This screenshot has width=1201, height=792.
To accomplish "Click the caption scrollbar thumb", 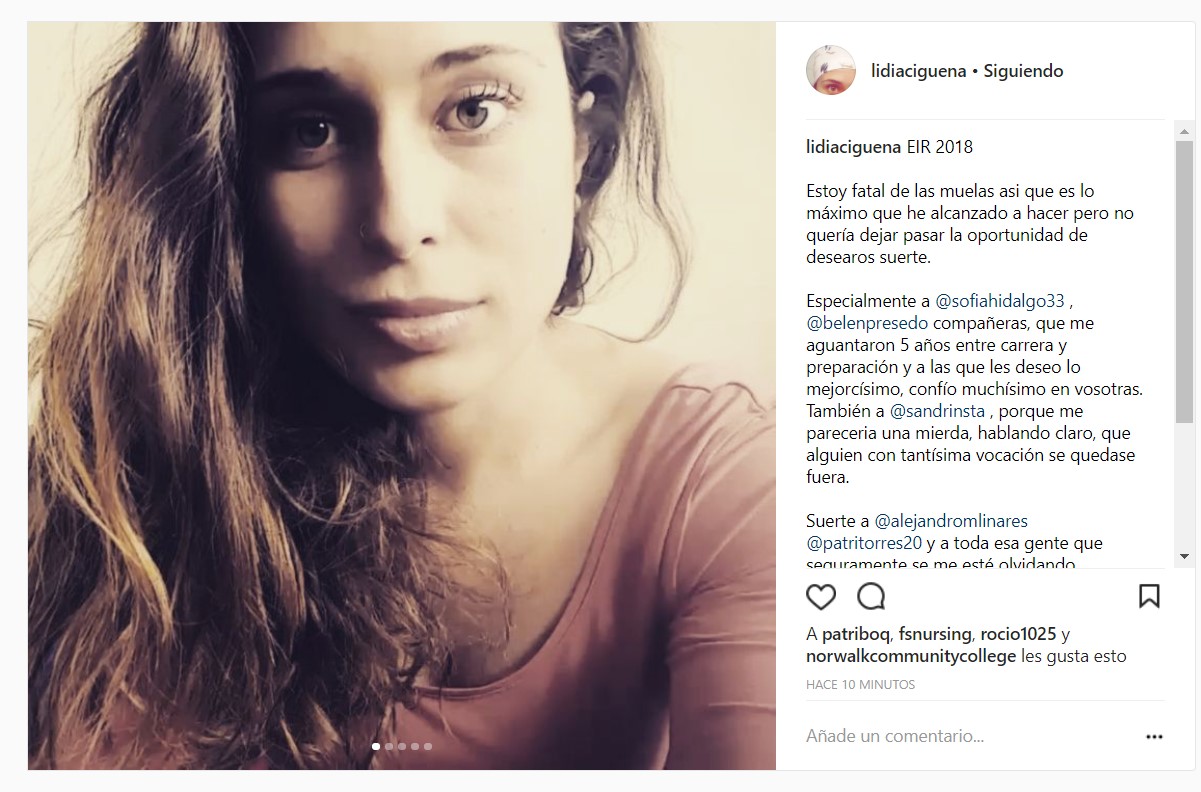I will coord(1184,280).
